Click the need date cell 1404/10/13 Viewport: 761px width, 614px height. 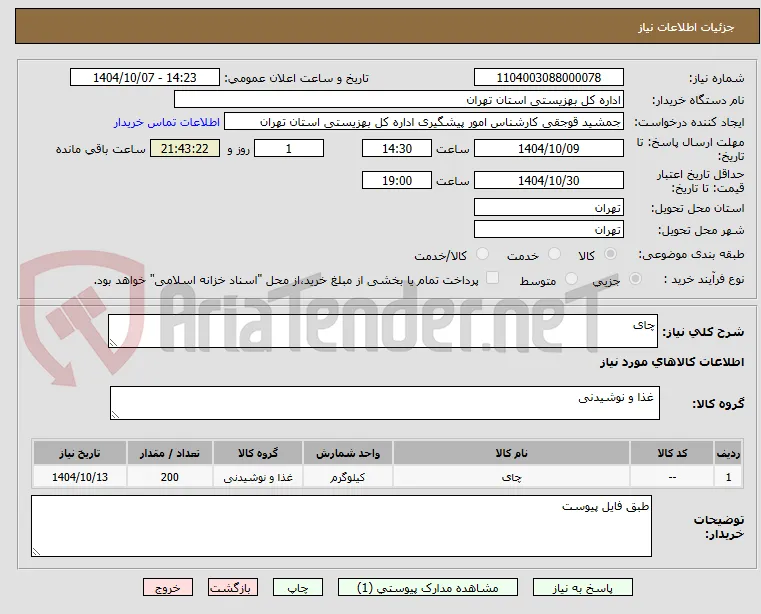[x=80, y=477]
